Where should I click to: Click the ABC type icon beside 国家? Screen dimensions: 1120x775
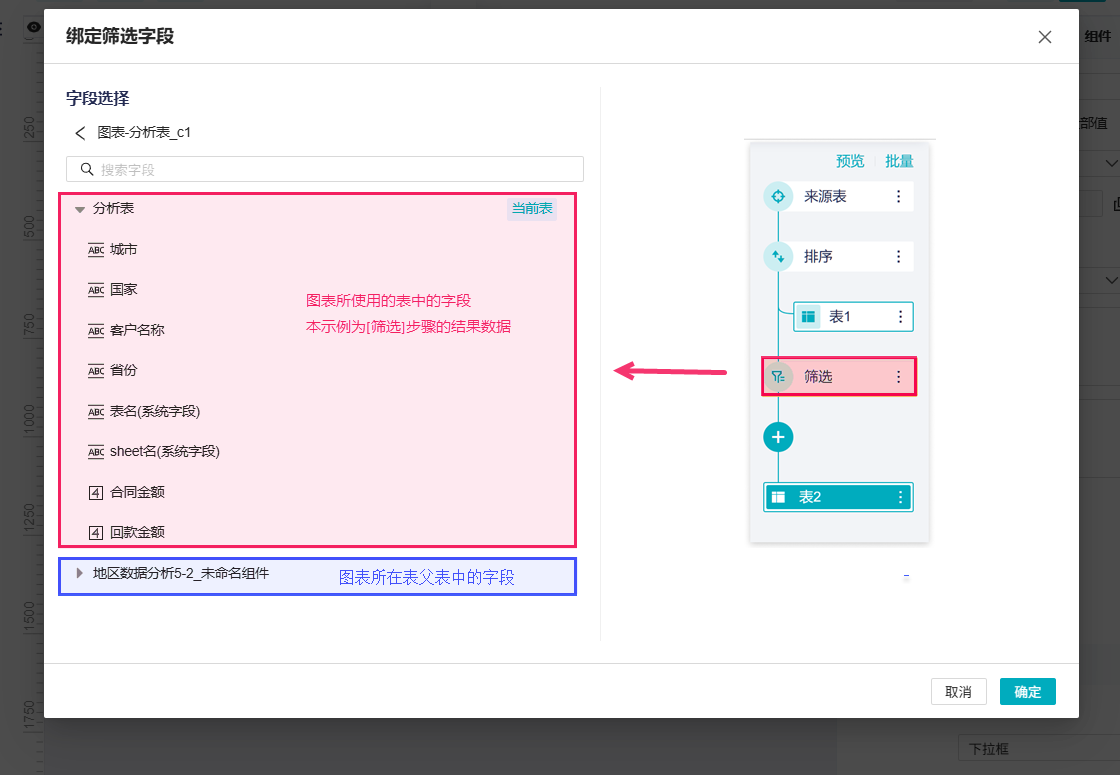96,290
